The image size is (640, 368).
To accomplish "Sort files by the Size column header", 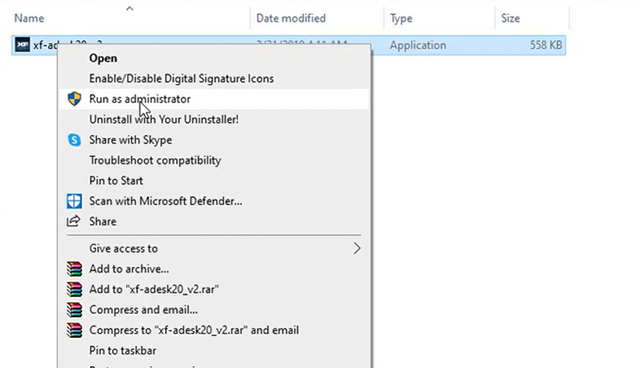I will [x=510, y=18].
